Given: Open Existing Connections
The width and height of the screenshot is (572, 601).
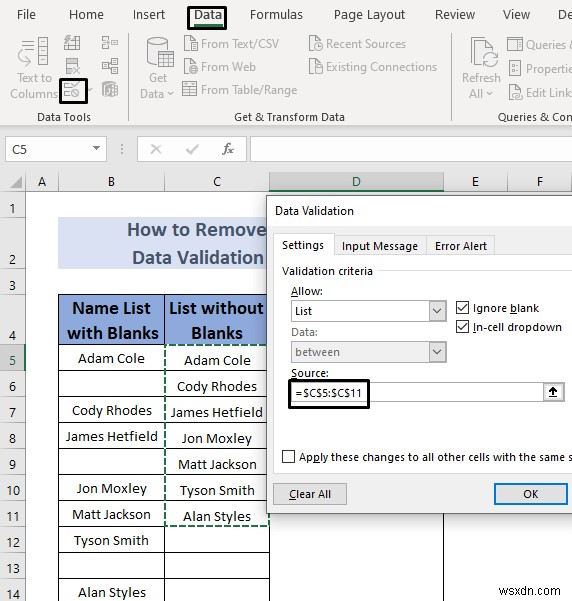Looking at the screenshot, I should click(x=373, y=67).
